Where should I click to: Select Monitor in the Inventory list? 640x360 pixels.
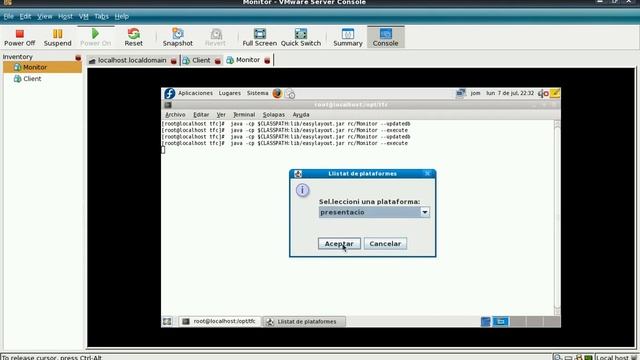42,67
